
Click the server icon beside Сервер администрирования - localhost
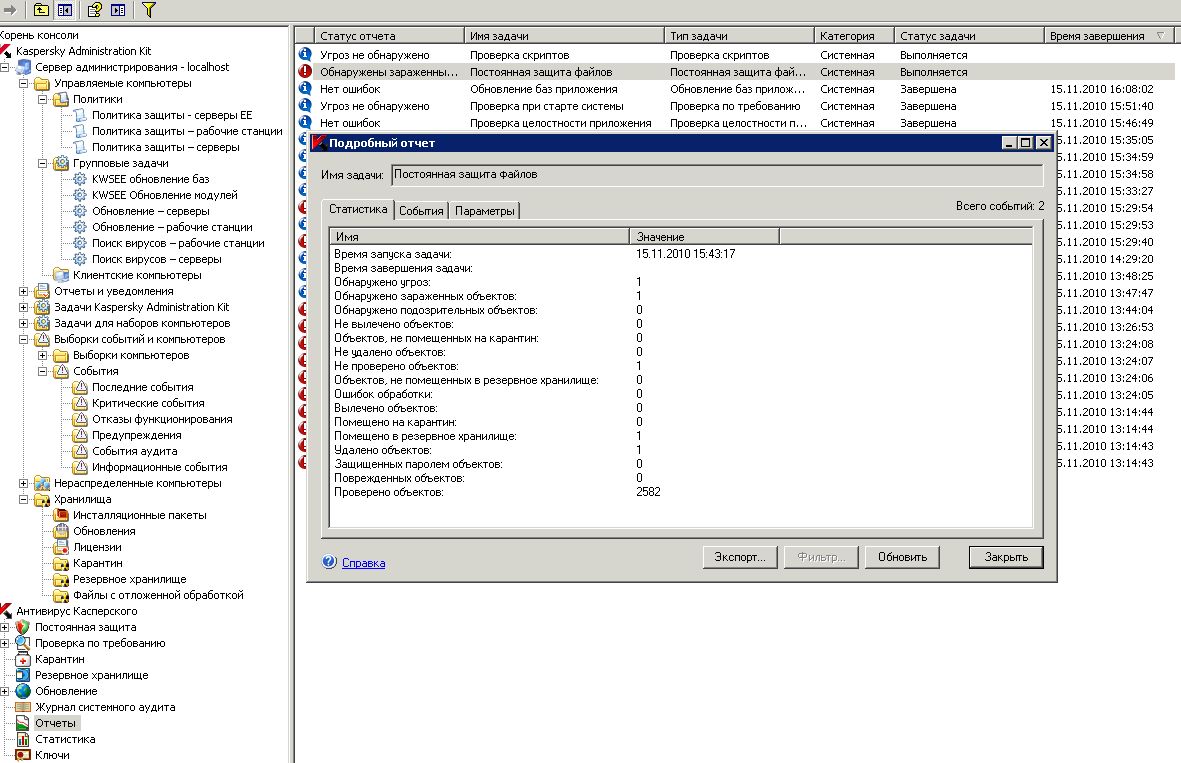(x=25, y=67)
